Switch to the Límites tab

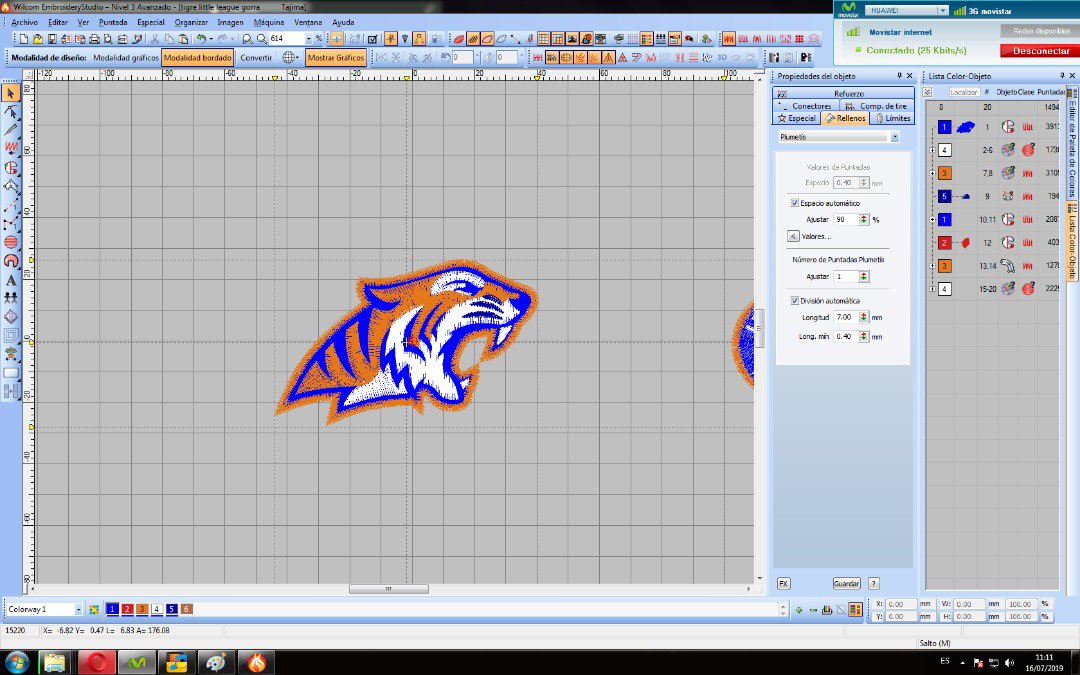click(x=892, y=118)
